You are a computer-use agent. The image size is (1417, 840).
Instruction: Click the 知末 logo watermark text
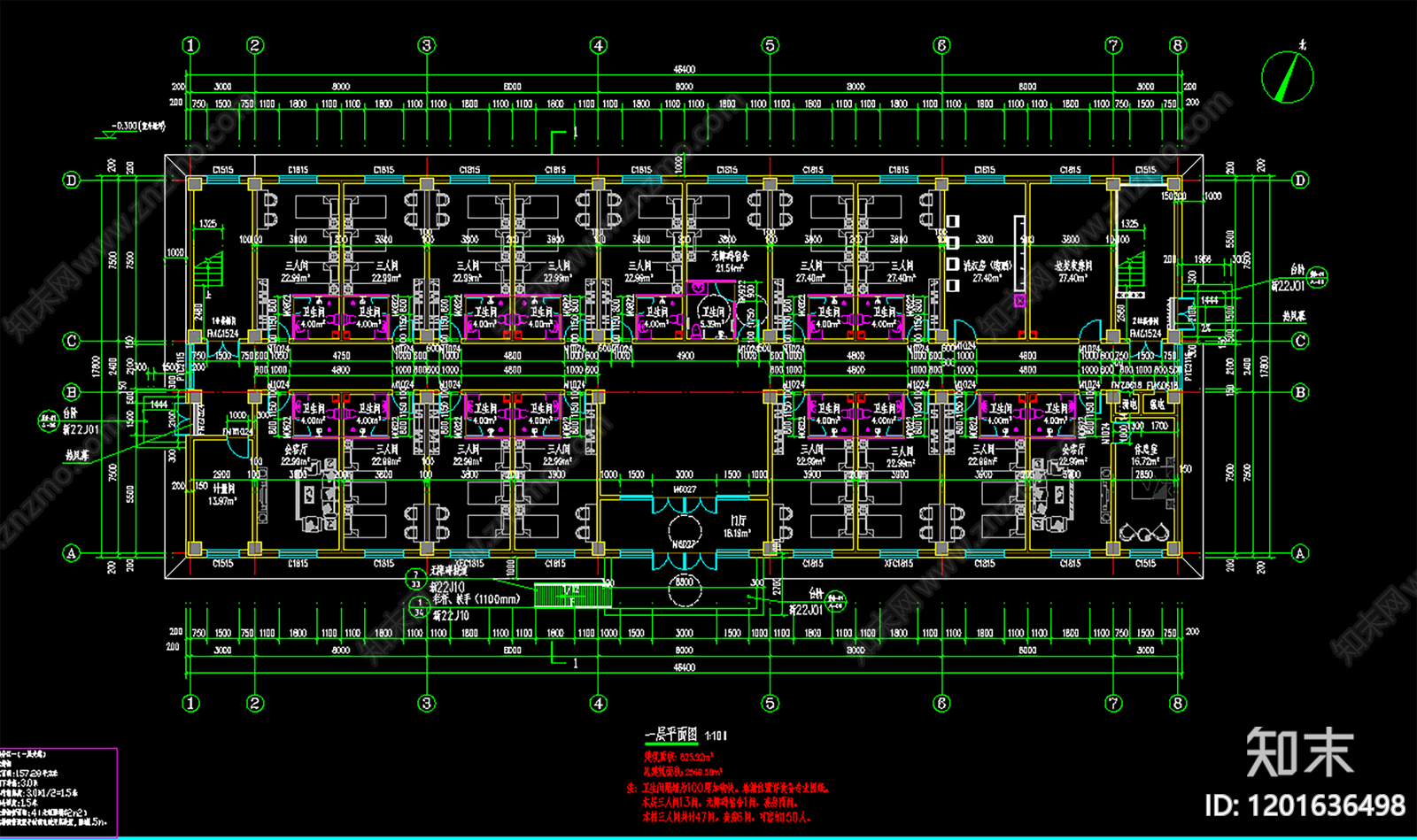pyautogui.click(x=1300, y=752)
